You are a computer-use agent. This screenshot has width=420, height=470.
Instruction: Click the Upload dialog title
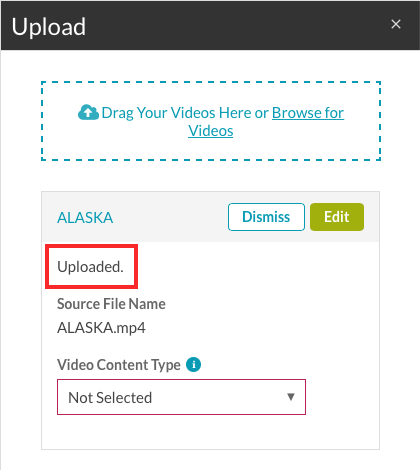click(49, 27)
